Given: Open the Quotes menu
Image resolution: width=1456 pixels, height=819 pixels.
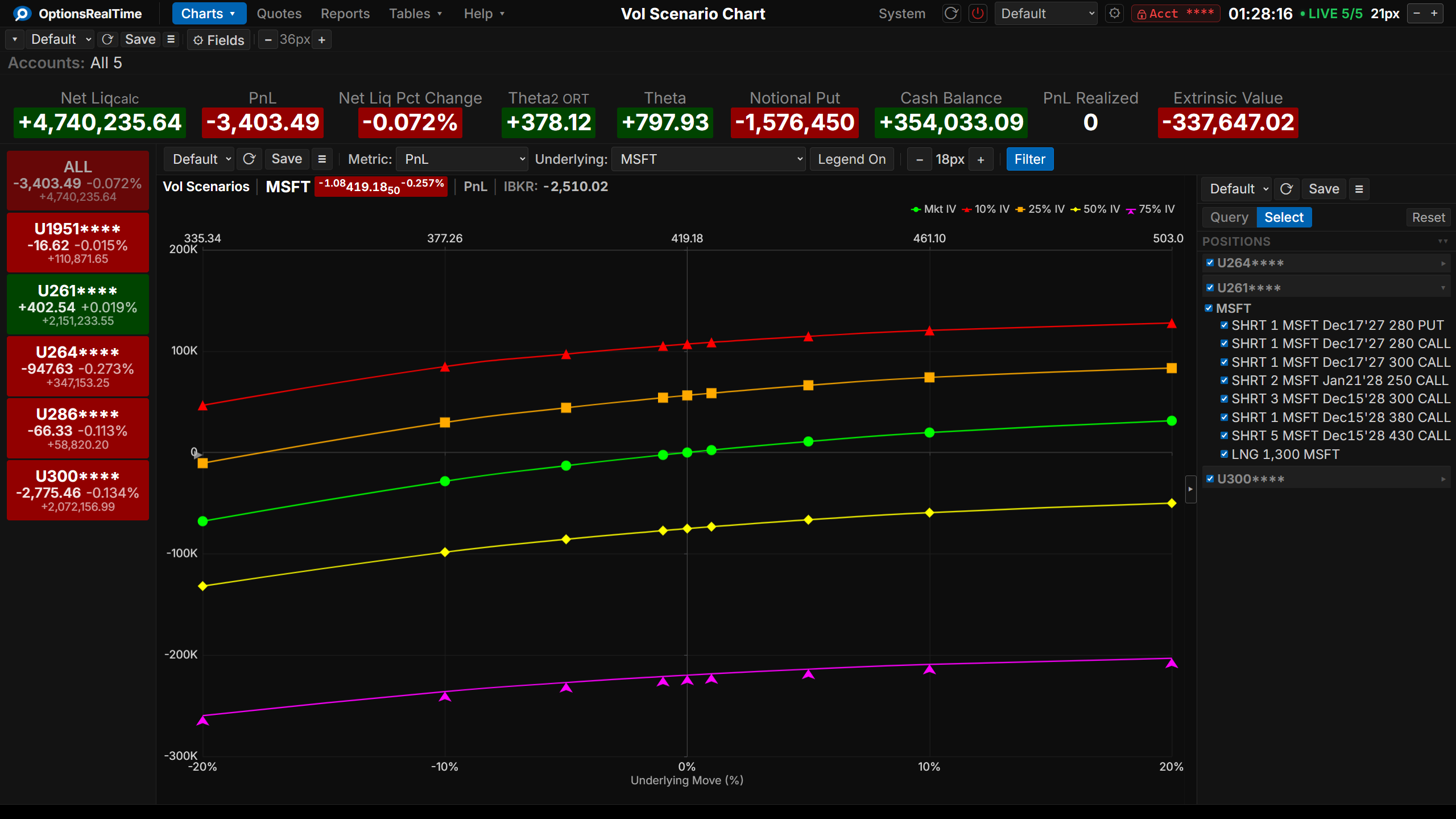Looking at the screenshot, I should (x=279, y=14).
